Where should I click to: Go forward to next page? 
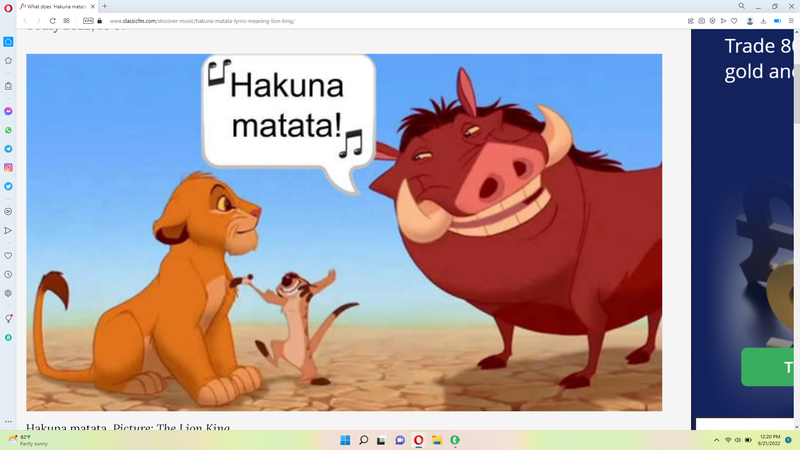38,21
